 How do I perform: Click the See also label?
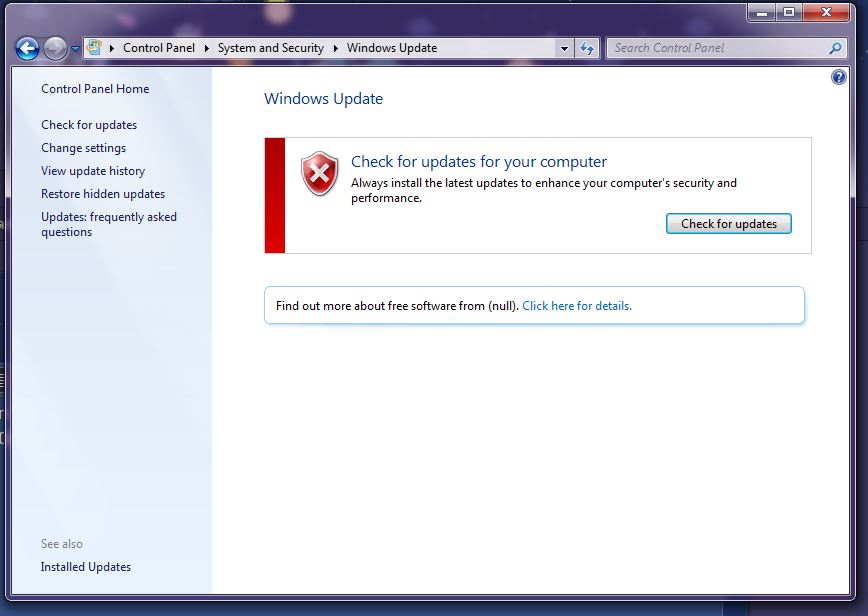[61, 544]
